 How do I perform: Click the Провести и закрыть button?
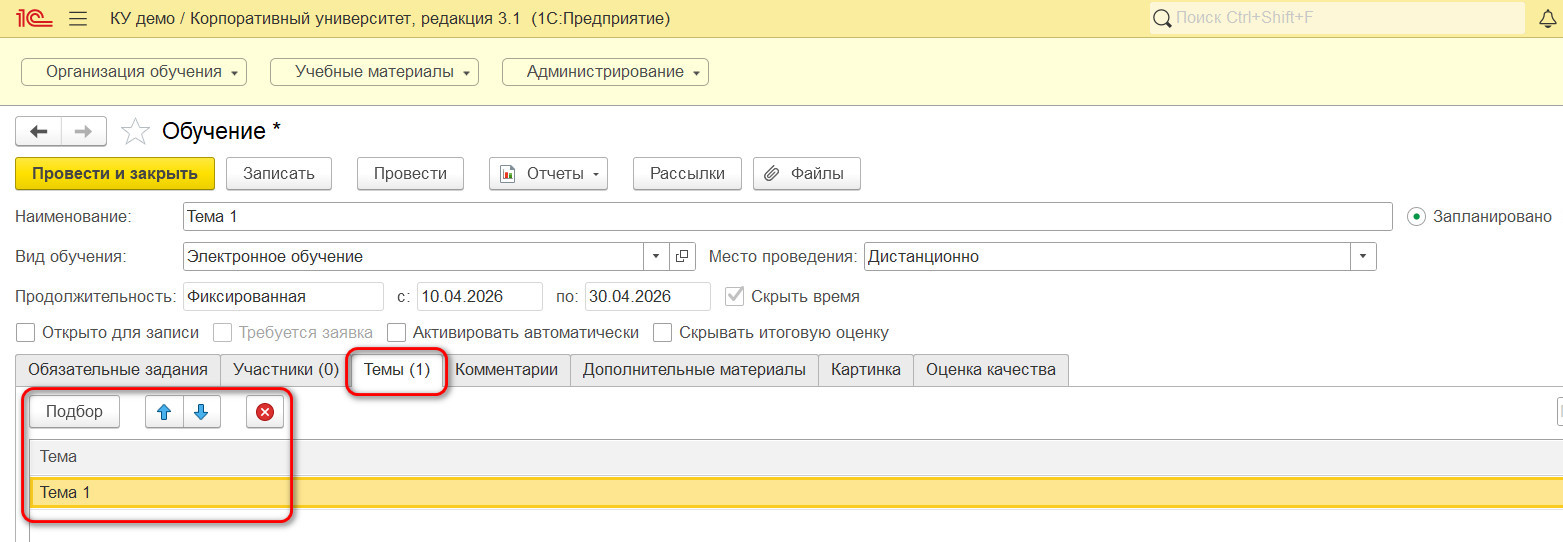pos(115,173)
